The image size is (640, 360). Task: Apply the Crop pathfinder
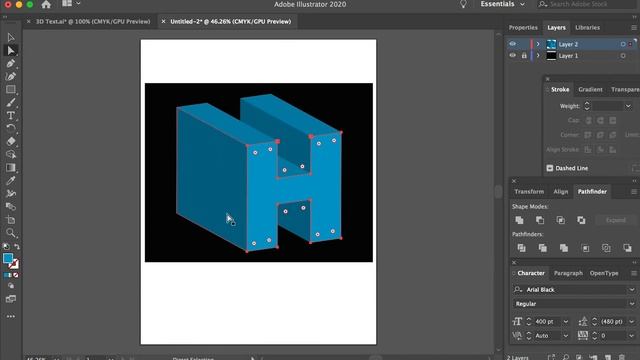(x=585, y=248)
